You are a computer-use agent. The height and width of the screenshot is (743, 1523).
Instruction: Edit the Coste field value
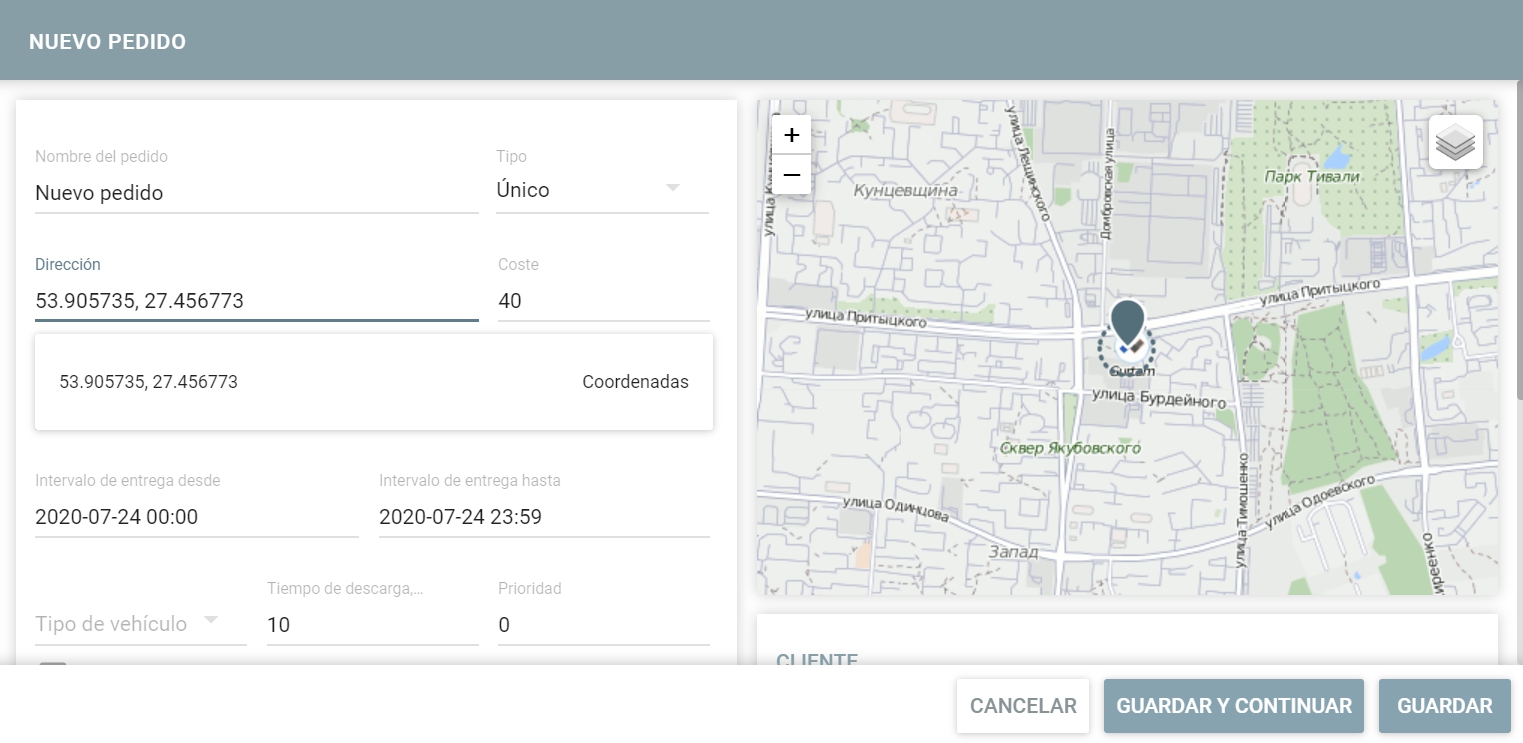603,301
